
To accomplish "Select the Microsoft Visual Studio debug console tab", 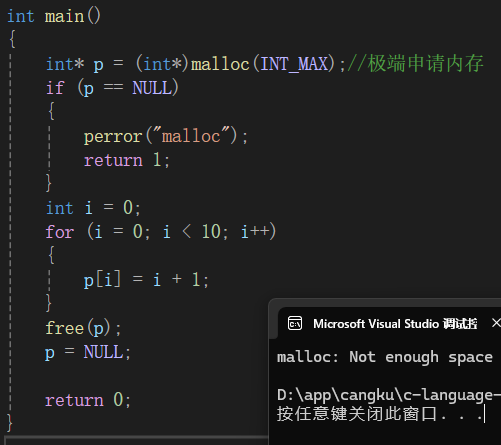I will click(x=389, y=323).
